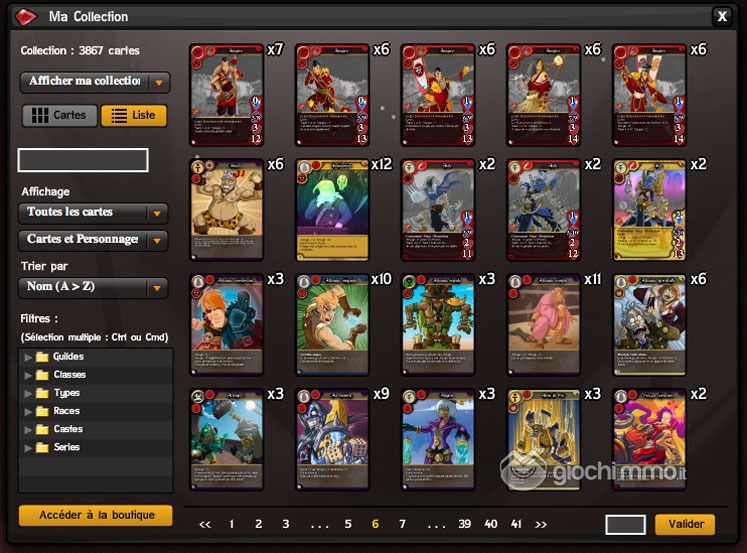Focus the card search text field
This screenshot has width=747, height=553.
[83, 160]
